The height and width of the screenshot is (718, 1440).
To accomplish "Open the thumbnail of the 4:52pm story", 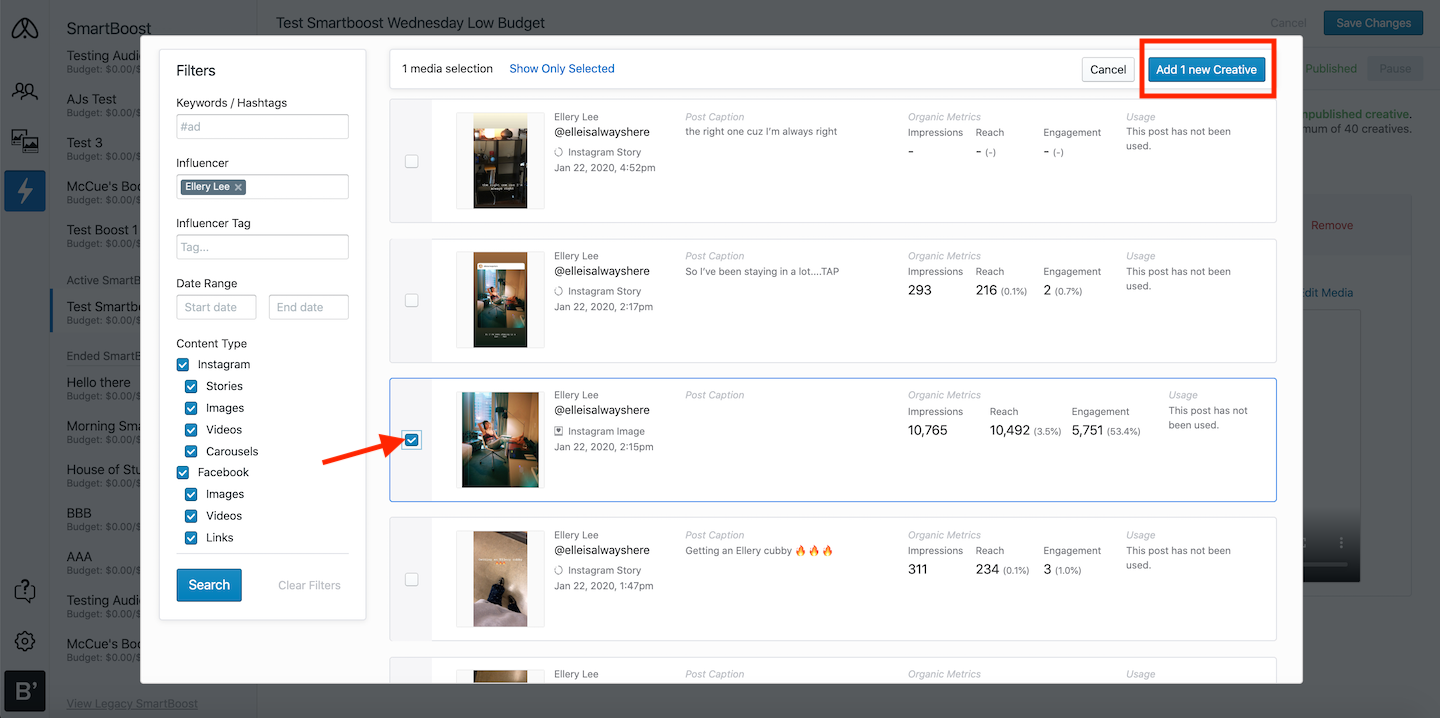I will click(x=500, y=161).
